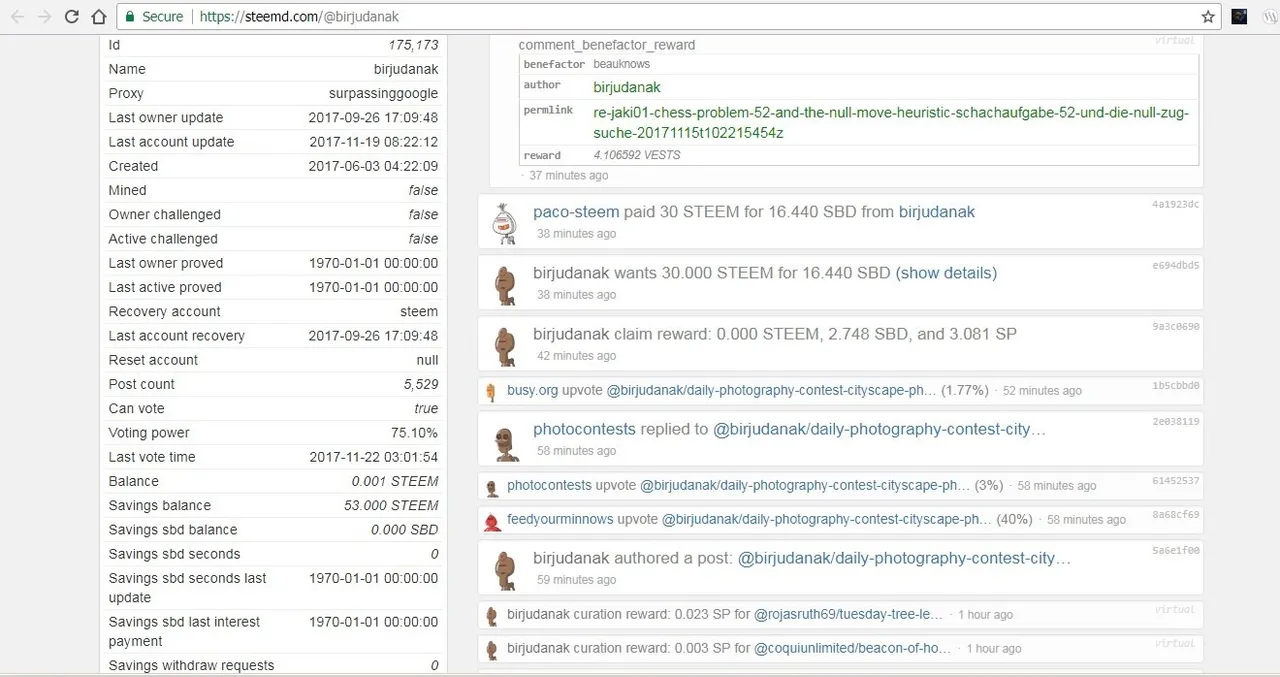Click comment_benefactor_reward heading

click(607, 45)
